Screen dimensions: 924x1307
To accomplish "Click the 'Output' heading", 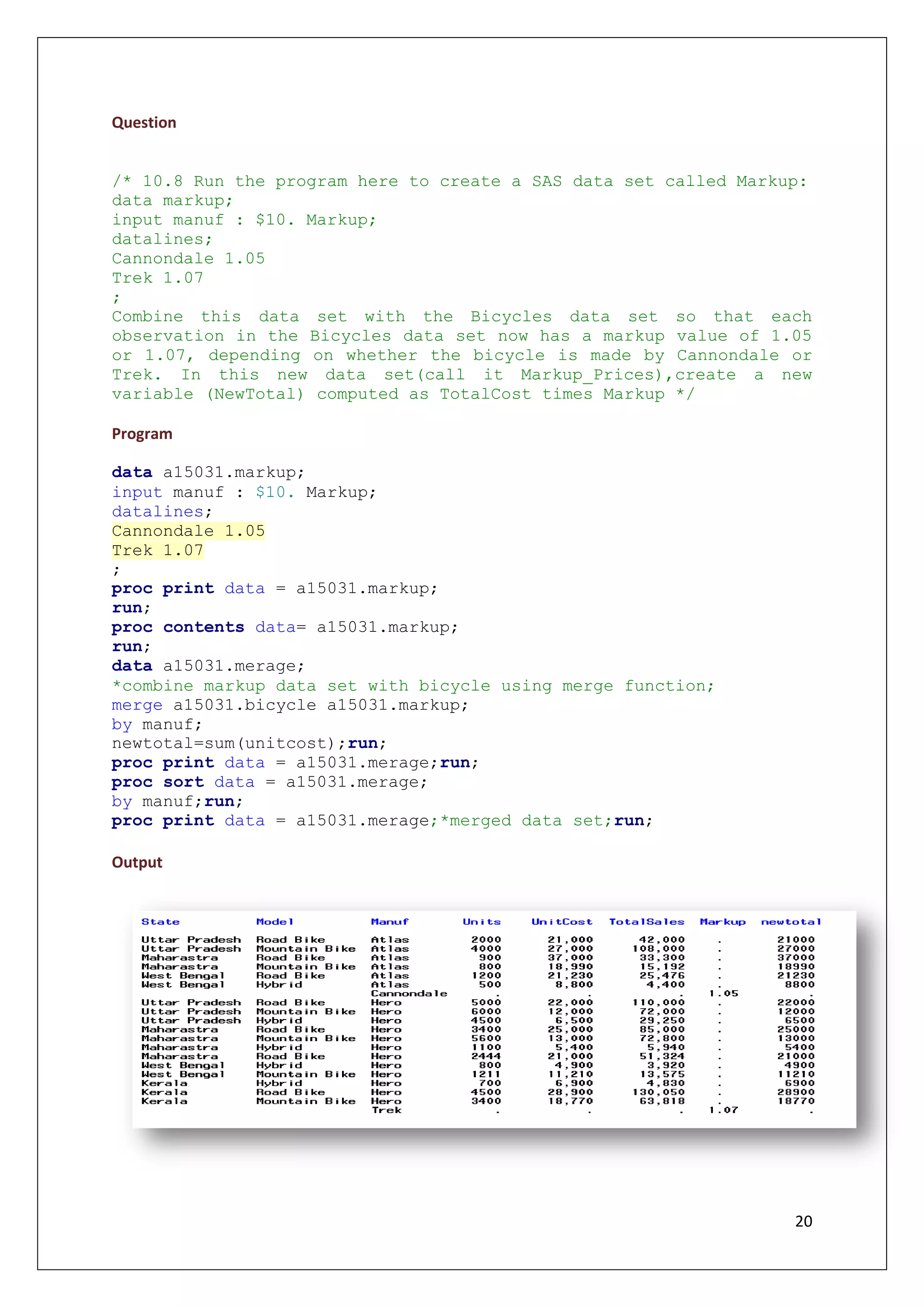I will [x=137, y=862].
